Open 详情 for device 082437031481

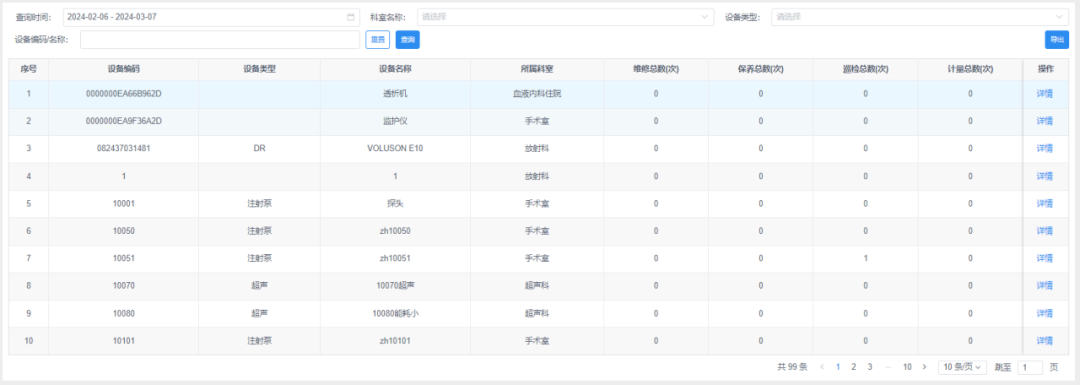coord(1045,149)
